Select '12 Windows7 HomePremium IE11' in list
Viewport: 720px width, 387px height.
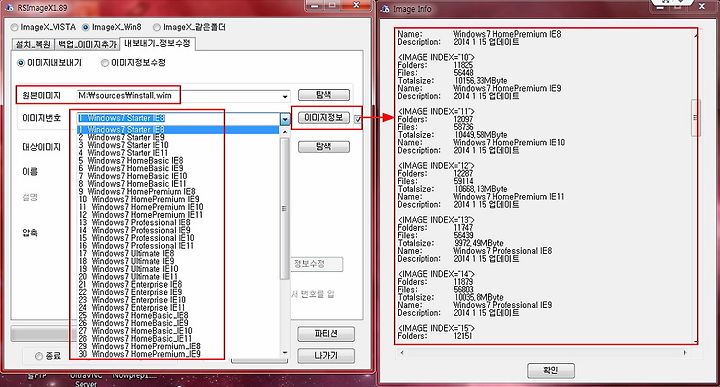point(178,215)
